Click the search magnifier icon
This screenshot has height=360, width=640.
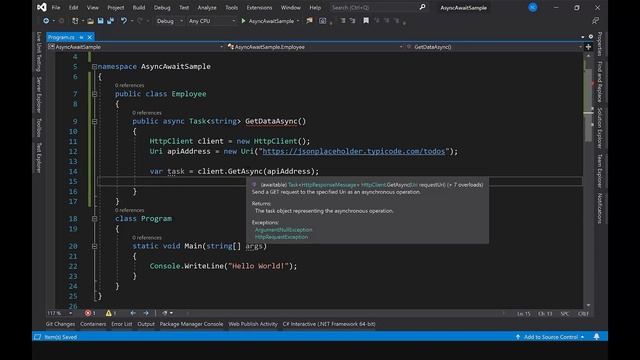click(x=422, y=7)
